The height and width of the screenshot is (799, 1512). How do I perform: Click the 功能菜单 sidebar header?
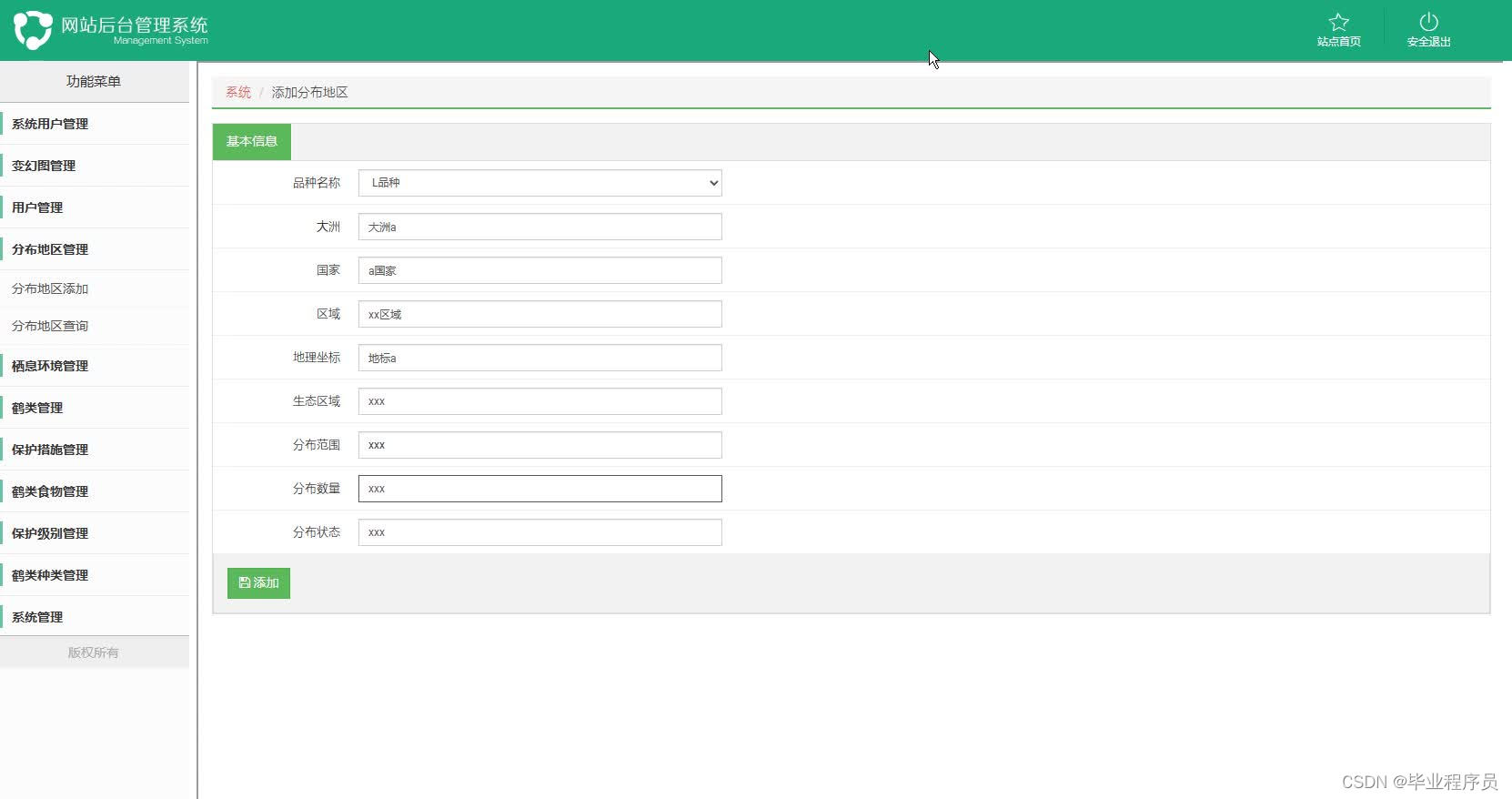tap(94, 82)
